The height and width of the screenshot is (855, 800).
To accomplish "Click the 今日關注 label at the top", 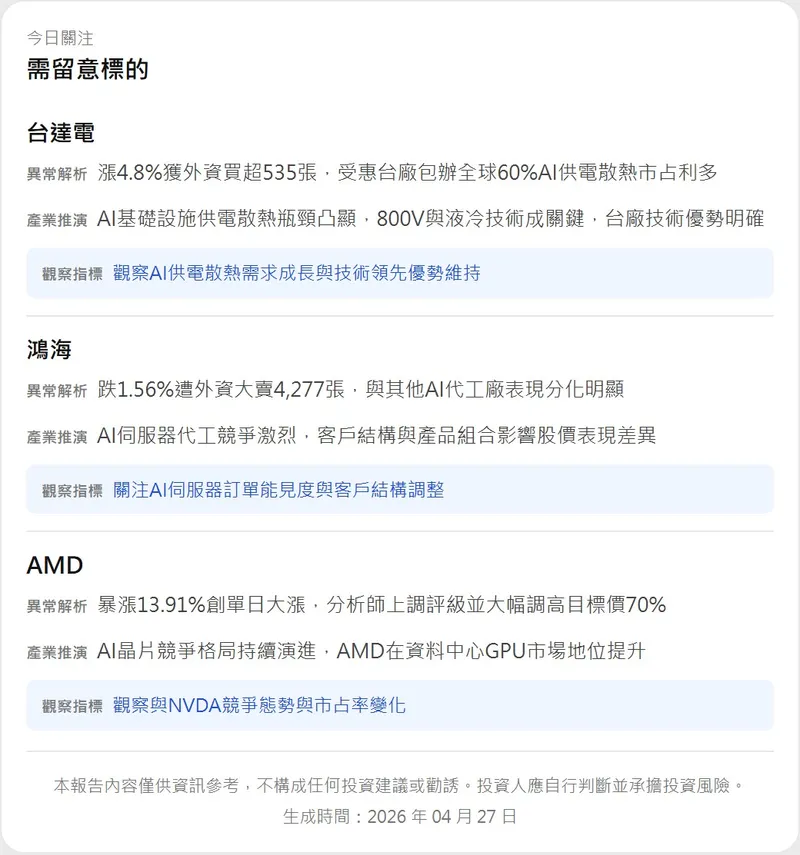I will [59, 38].
